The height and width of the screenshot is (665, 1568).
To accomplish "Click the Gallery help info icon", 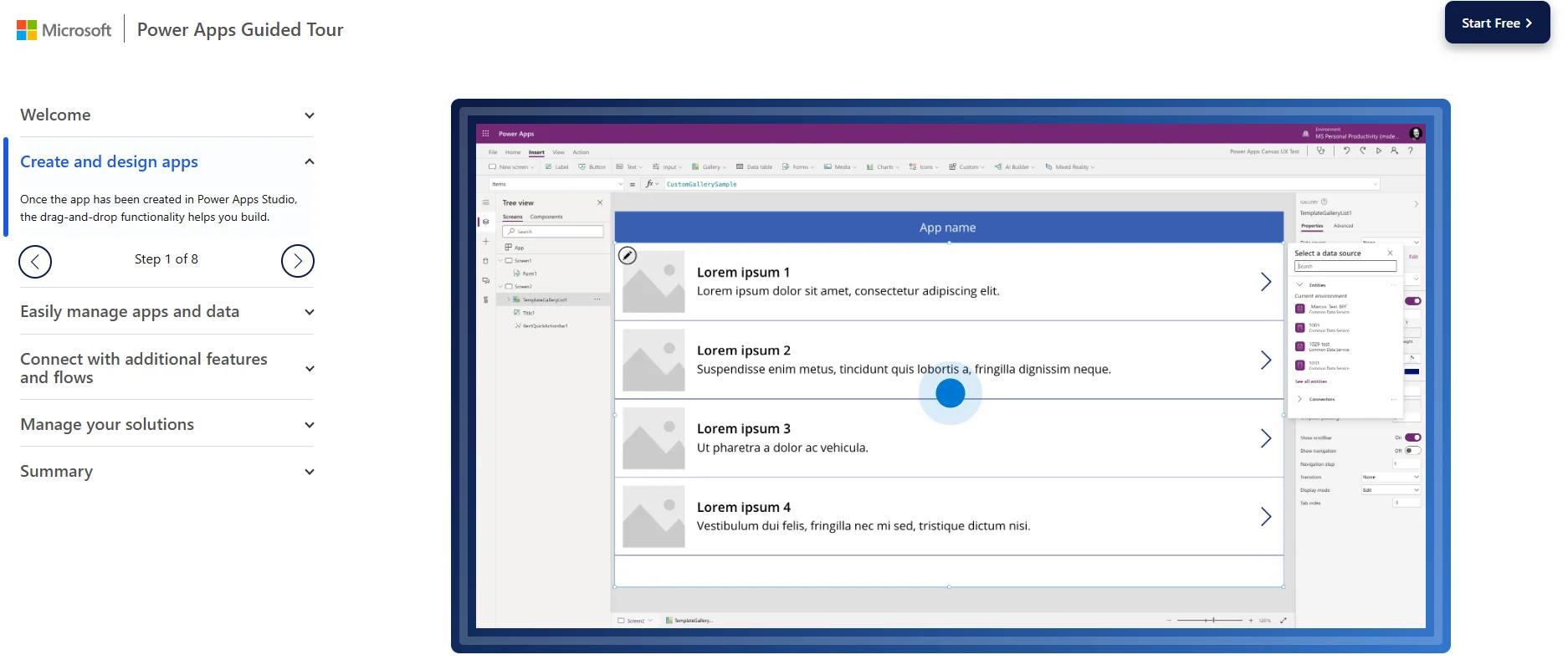I will (1324, 202).
